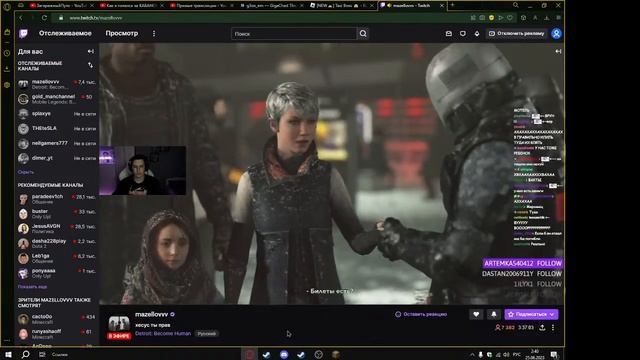Open the volume speaker tray icon
Screen dimensions: 640x360
click(x=506, y=355)
